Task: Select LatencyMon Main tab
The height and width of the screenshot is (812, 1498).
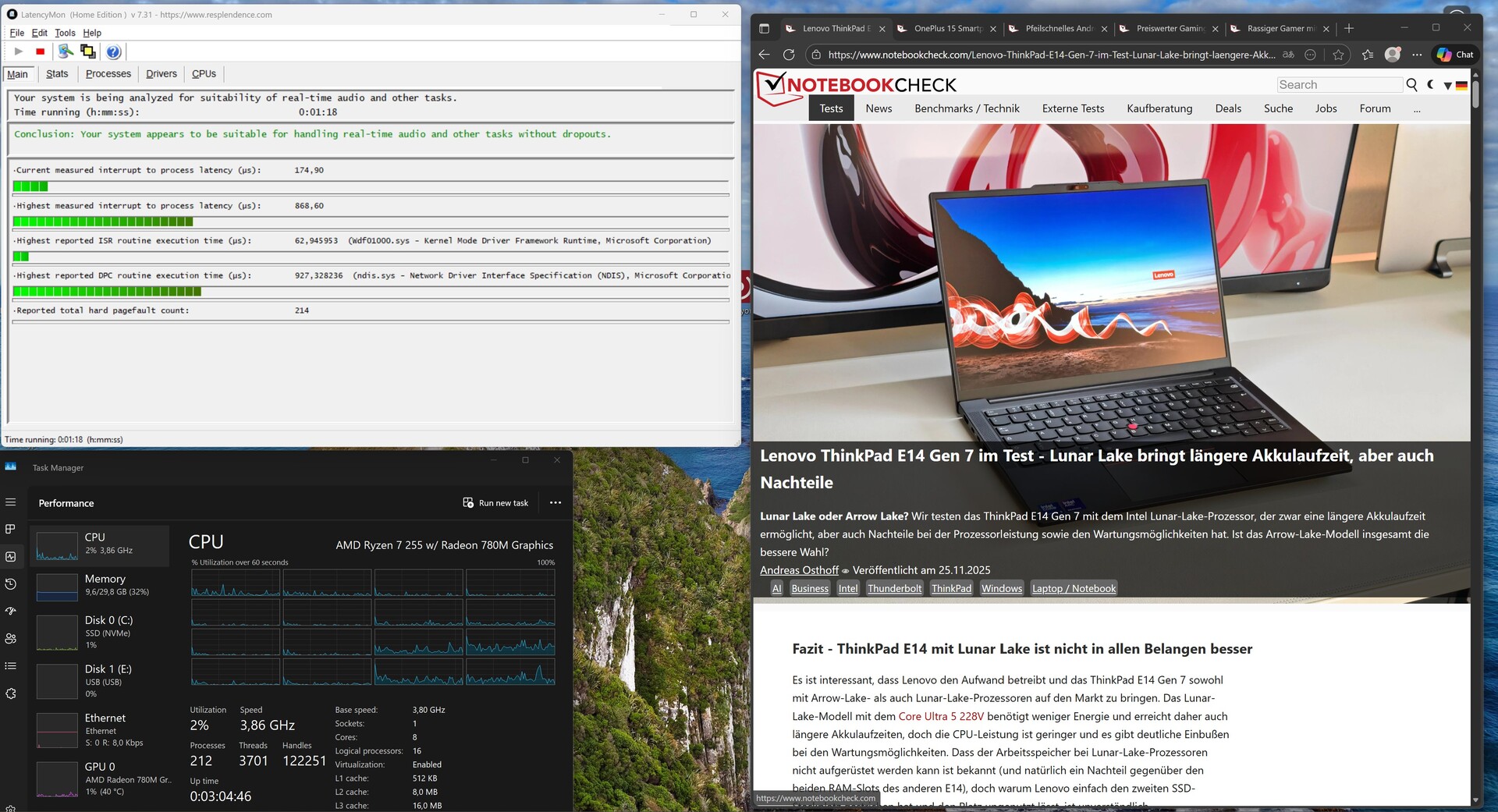Action: 18,74
